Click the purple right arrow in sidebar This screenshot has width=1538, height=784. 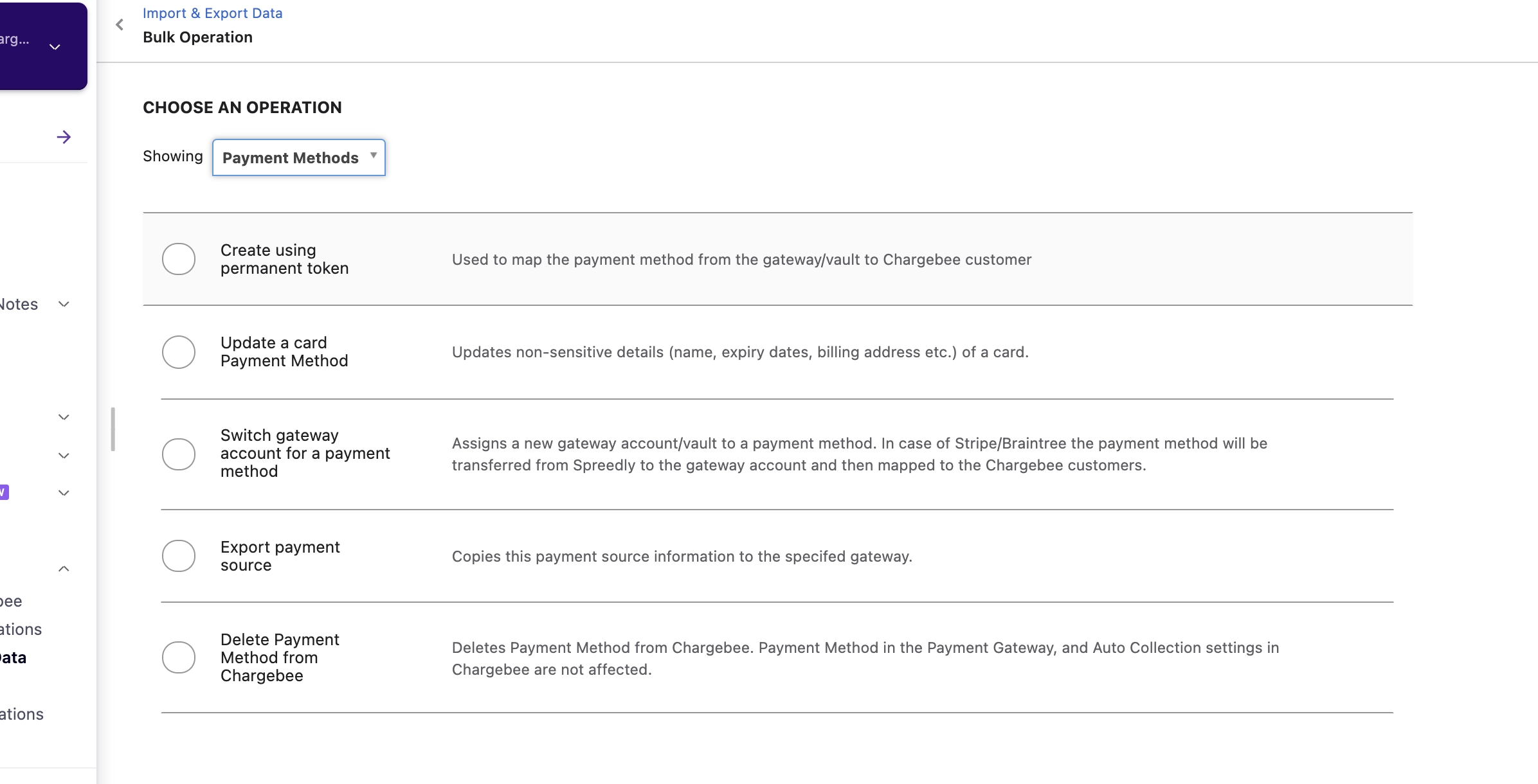click(x=64, y=137)
